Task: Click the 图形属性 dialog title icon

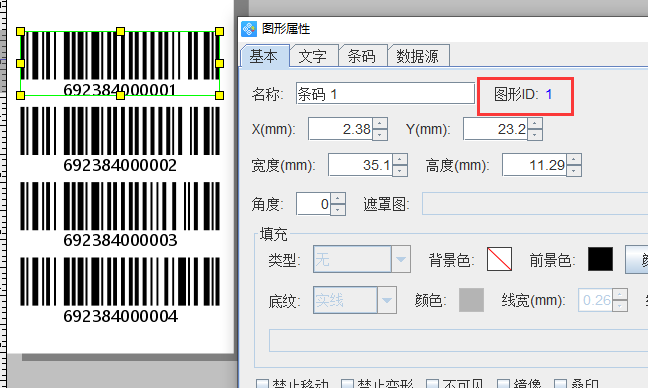Action: click(x=249, y=29)
